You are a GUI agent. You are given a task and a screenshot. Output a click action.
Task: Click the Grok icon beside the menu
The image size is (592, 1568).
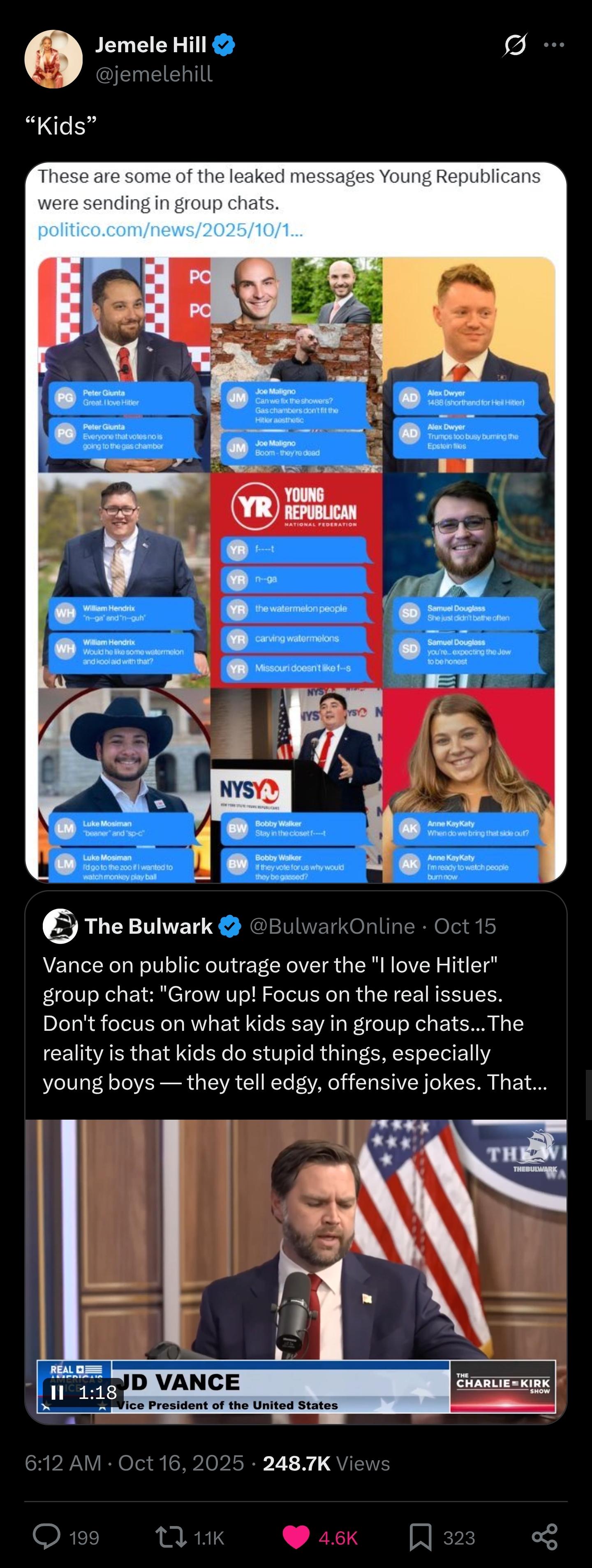pos(515,44)
